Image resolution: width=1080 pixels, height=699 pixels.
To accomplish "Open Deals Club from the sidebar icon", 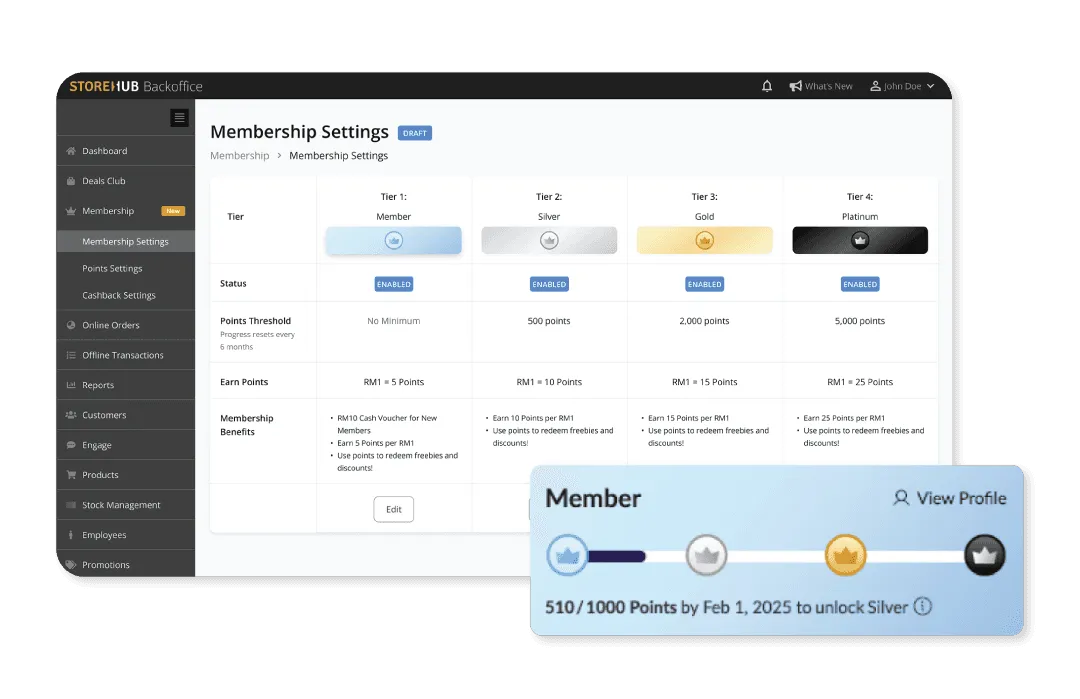I will [x=70, y=180].
